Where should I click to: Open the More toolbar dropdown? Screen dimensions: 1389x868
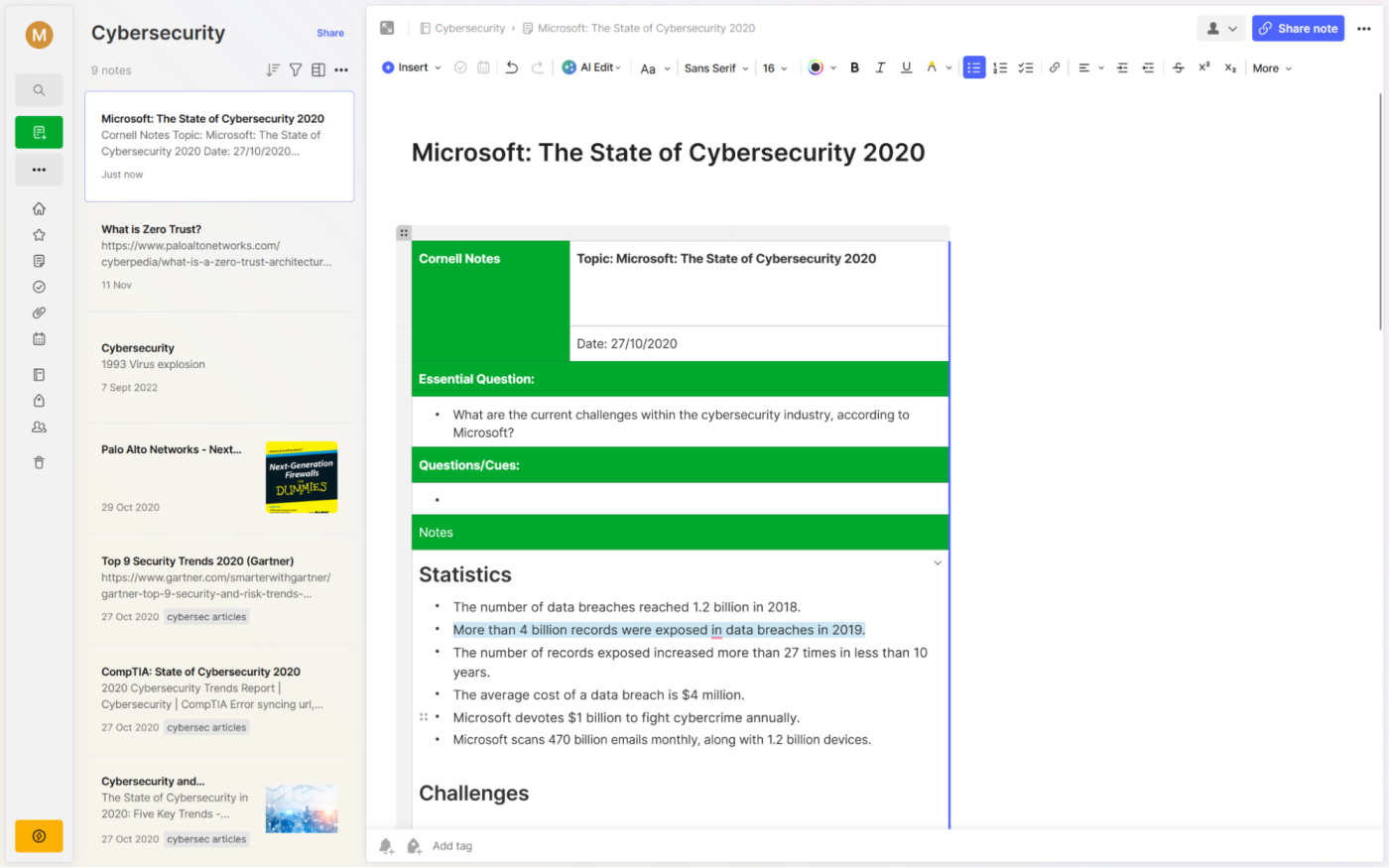point(1272,68)
